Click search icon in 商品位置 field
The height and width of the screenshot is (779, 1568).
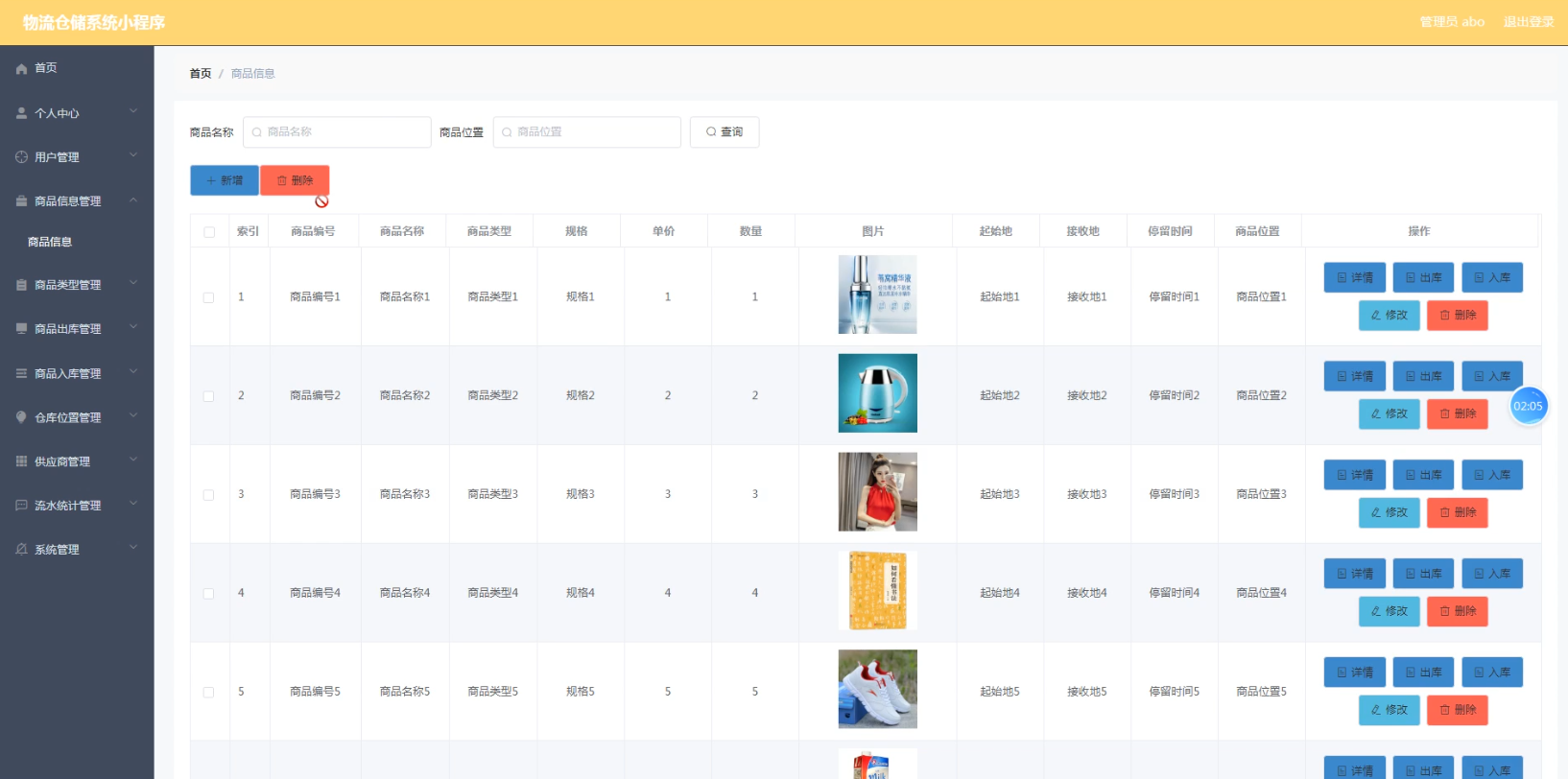pyautogui.click(x=507, y=132)
